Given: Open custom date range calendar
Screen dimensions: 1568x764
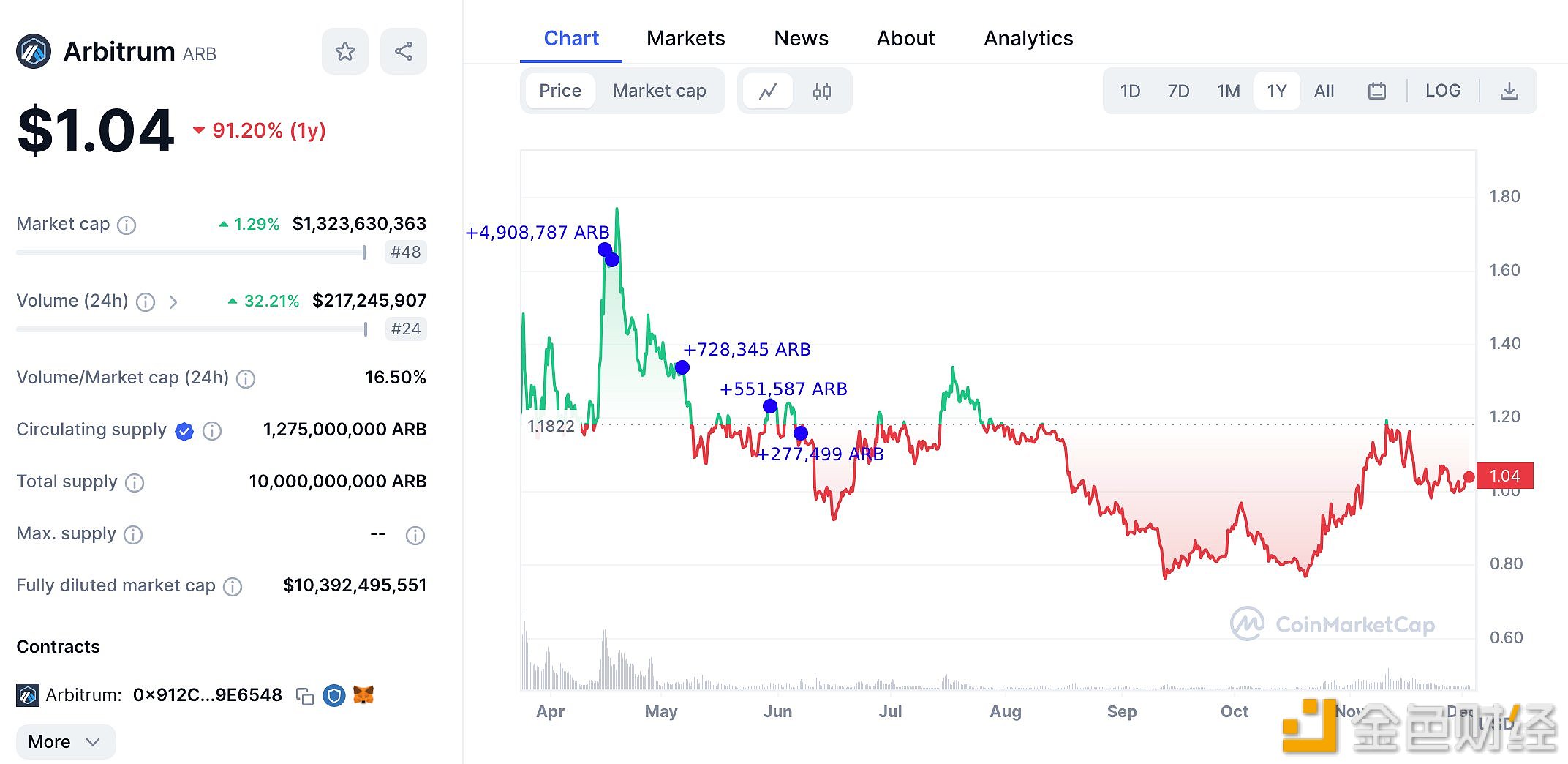Looking at the screenshot, I should point(1377,91).
